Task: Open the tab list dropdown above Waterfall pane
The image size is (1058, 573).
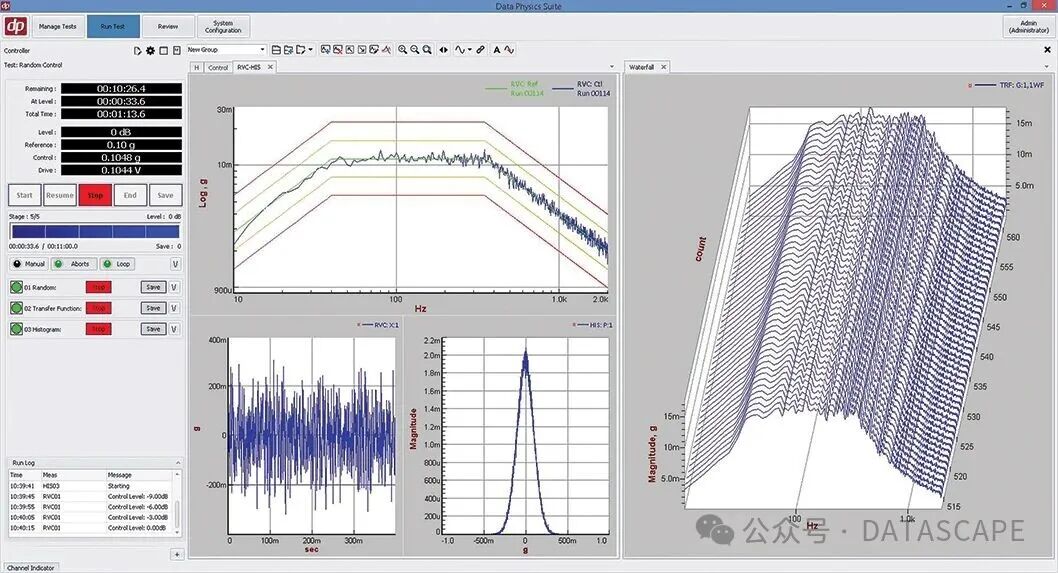Action: [1047, 67]
